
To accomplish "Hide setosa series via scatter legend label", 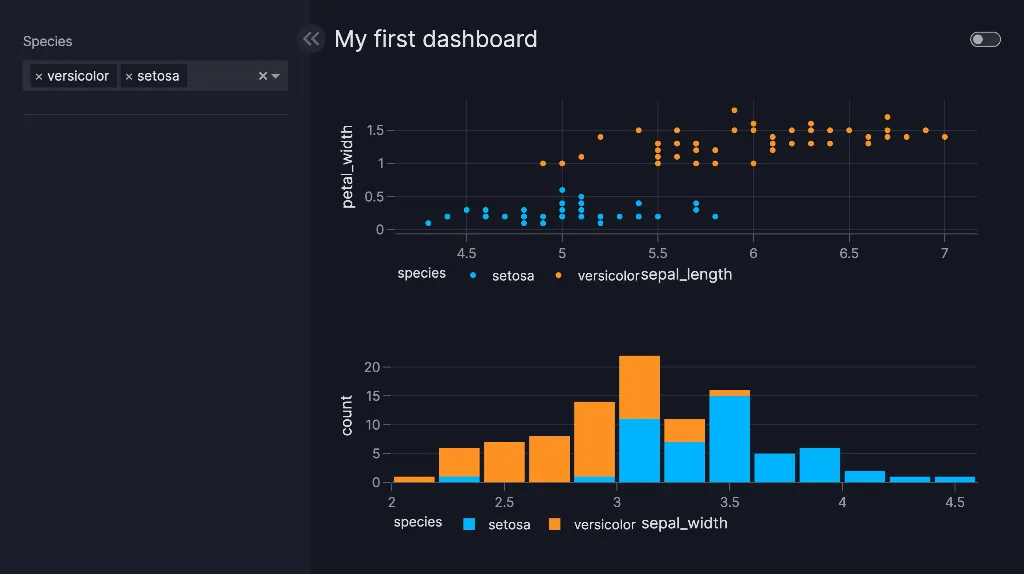I will point(513,276).
